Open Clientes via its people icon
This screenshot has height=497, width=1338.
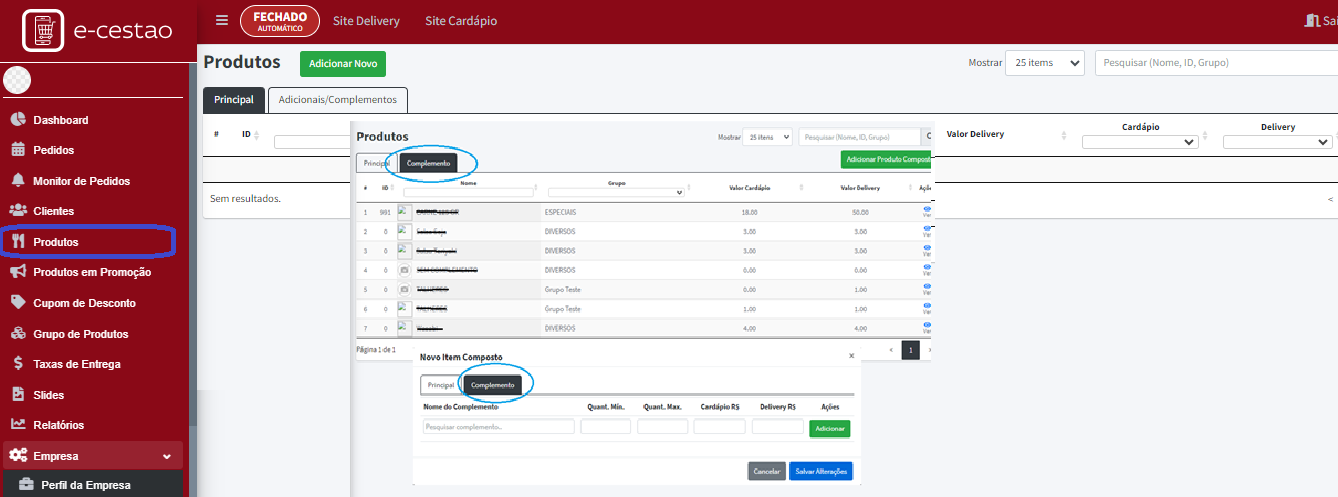(x=18, y=211)
